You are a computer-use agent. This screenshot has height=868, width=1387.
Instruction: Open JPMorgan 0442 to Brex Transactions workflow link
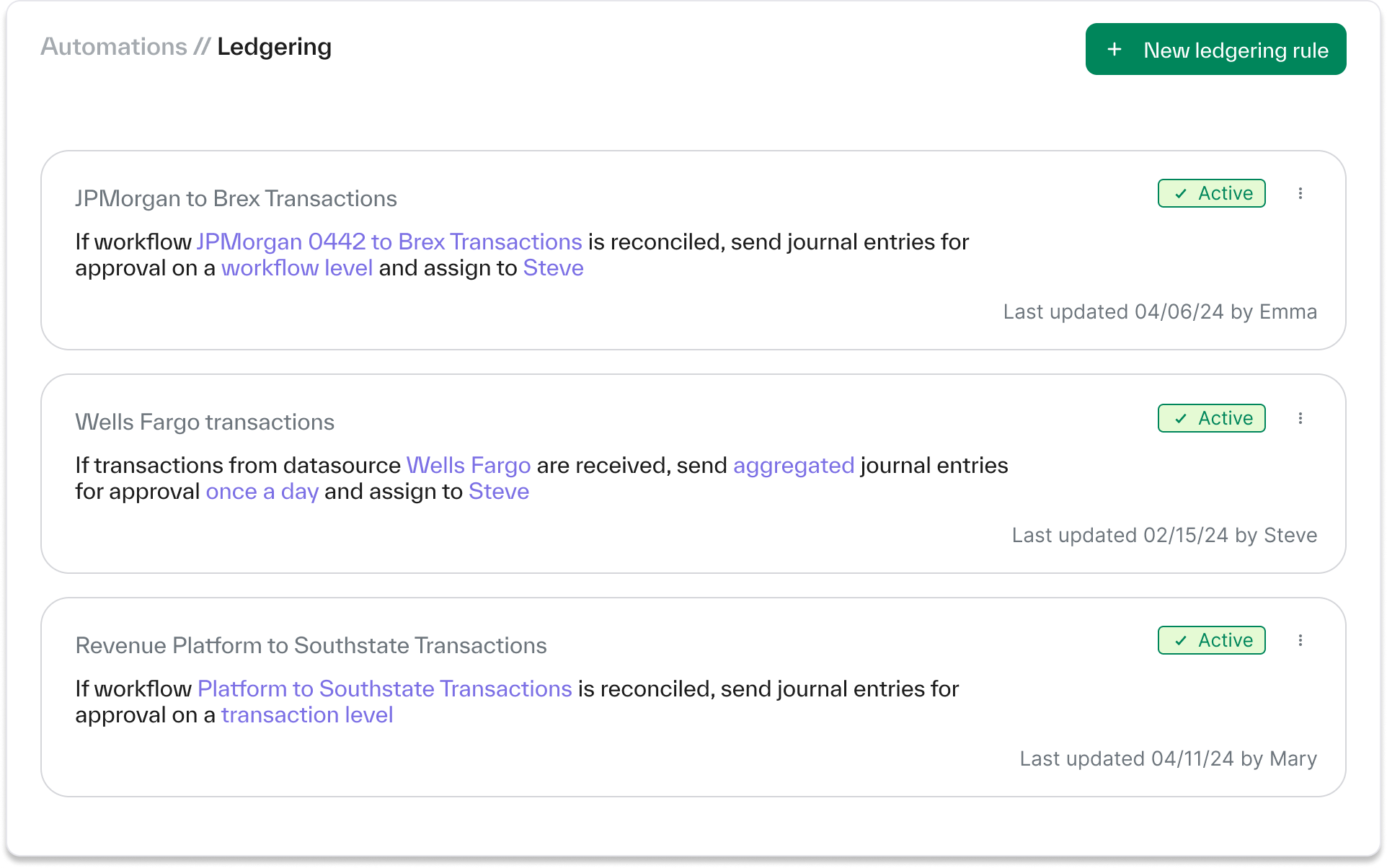click(389, 242)
